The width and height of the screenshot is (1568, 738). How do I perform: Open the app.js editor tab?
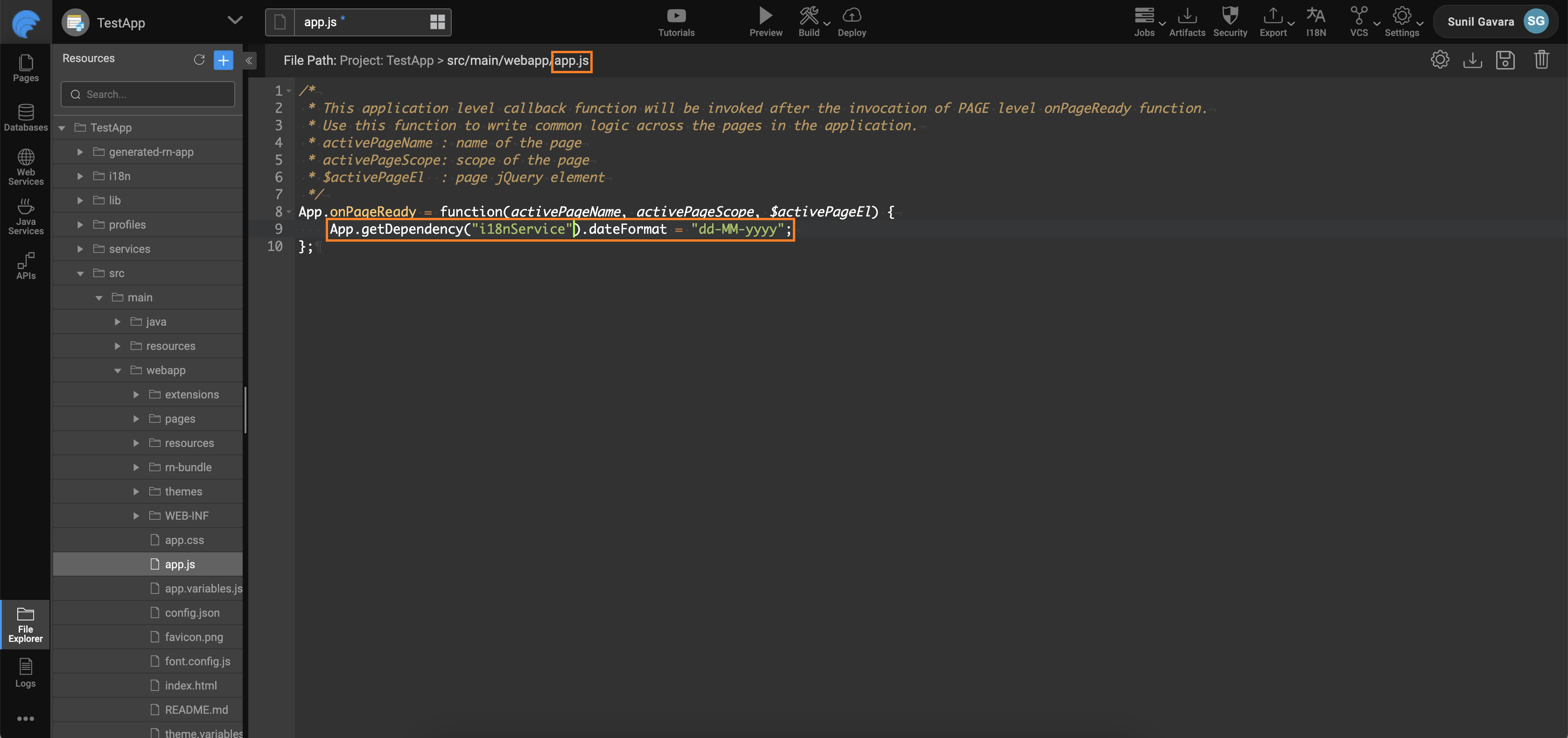[x=321, y=22]
